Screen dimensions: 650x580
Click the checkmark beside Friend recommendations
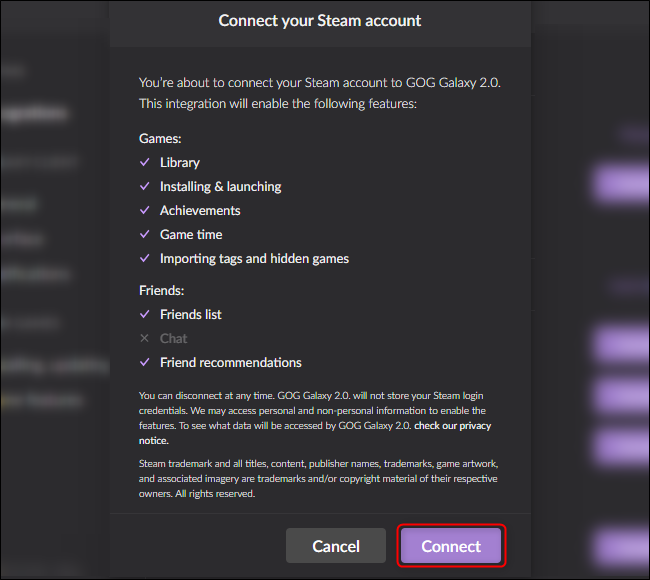(x=144, y=363)
